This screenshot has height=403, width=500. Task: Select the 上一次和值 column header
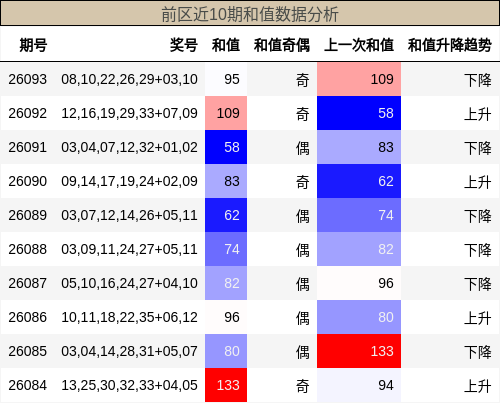click(x=359, y=45)
